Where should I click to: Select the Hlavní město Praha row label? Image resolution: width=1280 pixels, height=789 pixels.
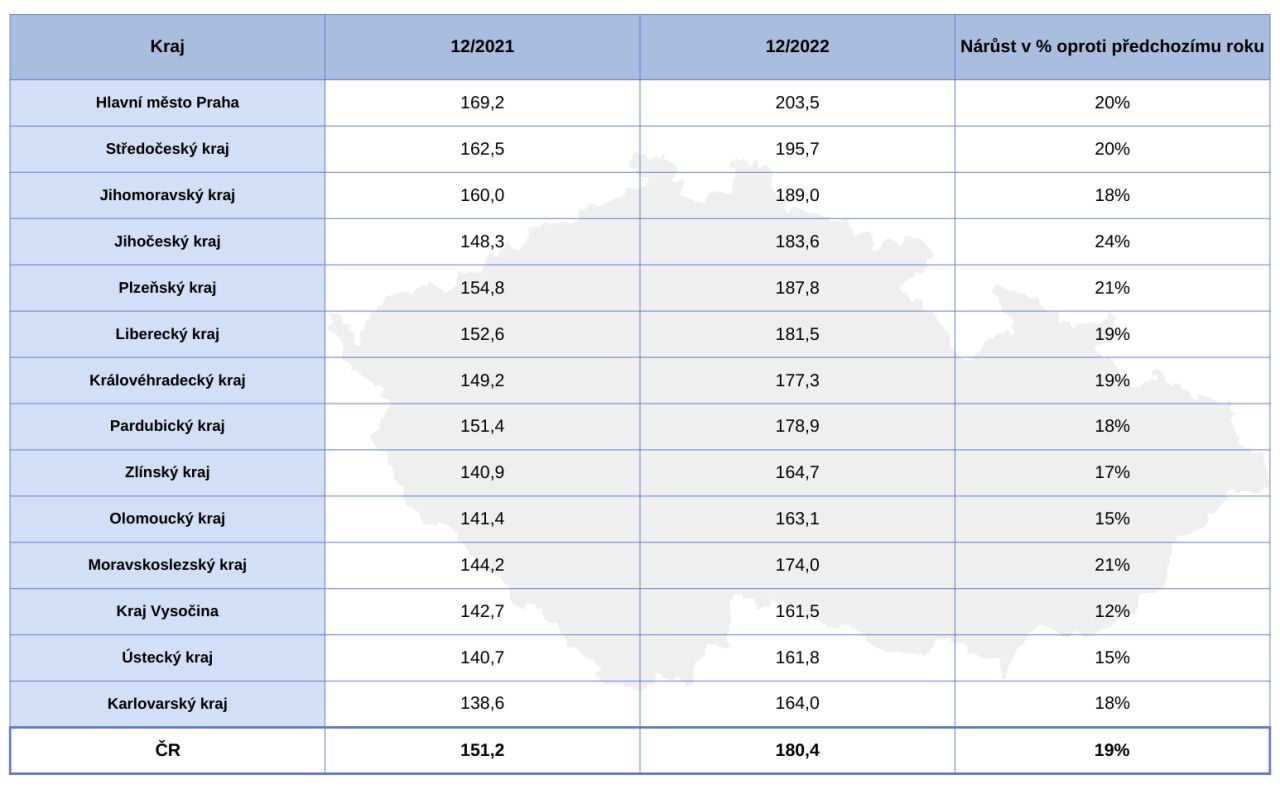[x=167, y=102]
